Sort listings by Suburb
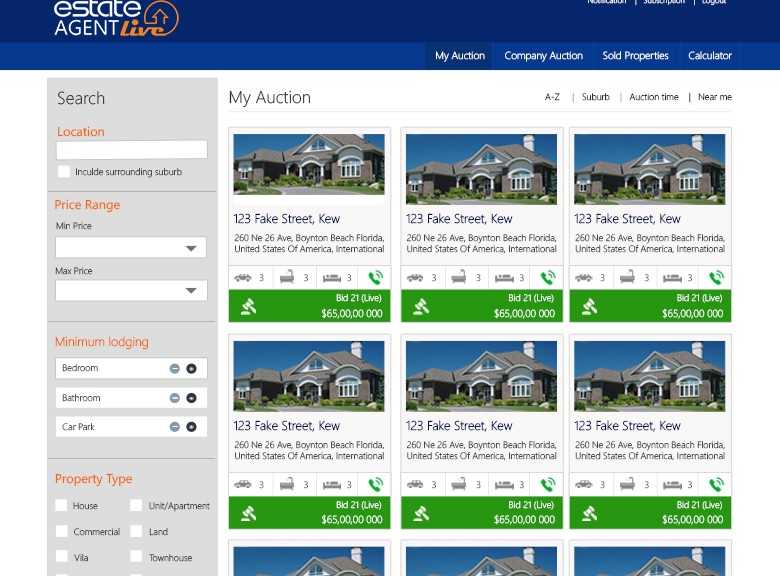Image resolution: width=780 pixels, height=576 pixels. [595, 97]
